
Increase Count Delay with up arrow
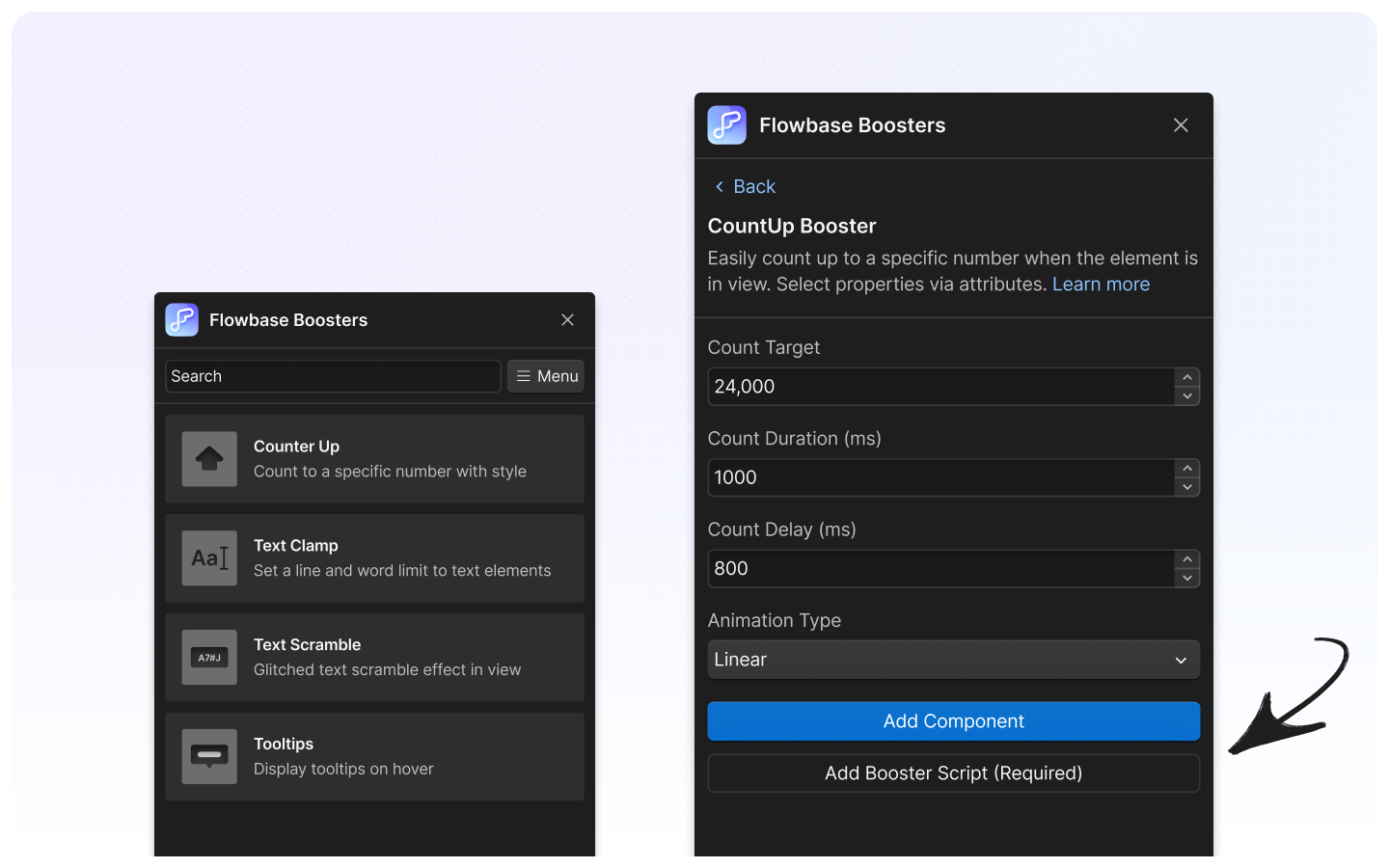pos(1187,559)
